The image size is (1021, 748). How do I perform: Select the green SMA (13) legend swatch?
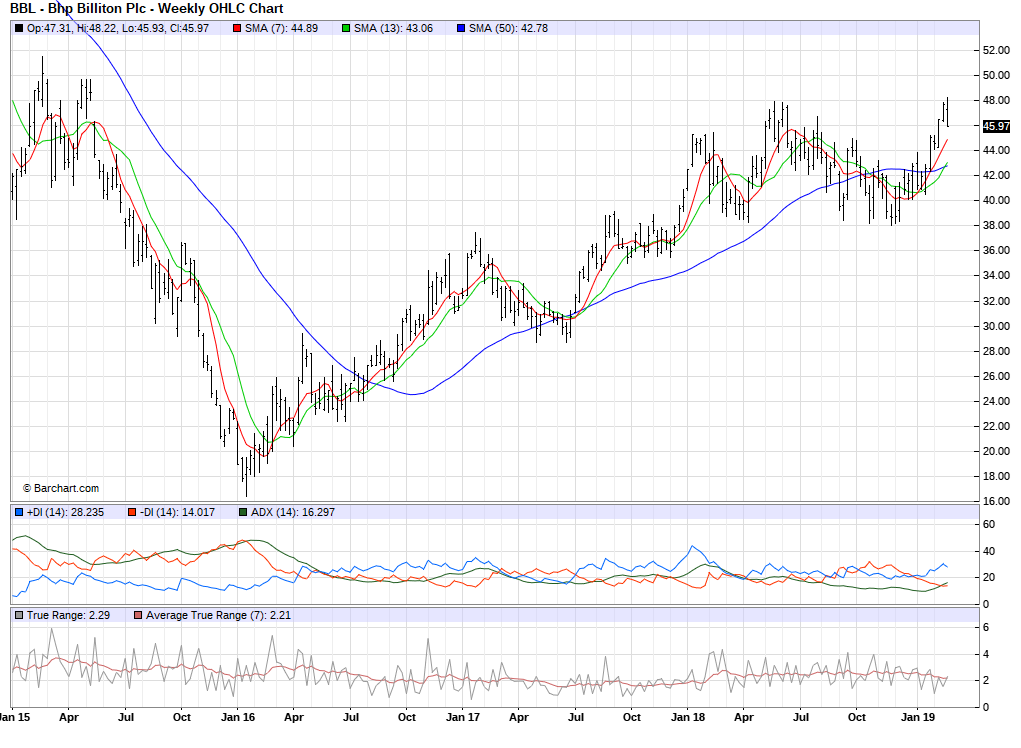coord(346,28)
